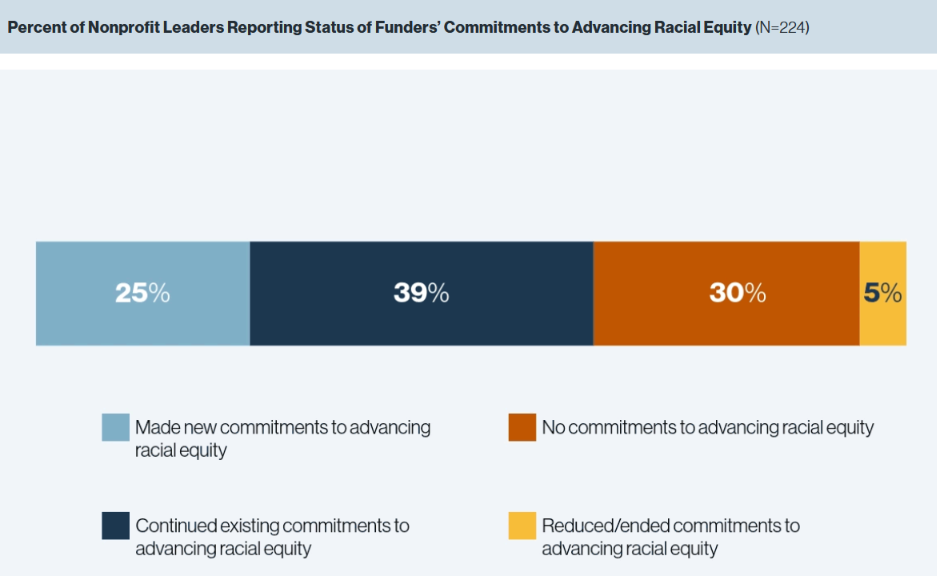Image resolution: width=937 pixels, height=576 pixels.
Task: Select 'Continued existing commitments' legend label
Action: 272,537
